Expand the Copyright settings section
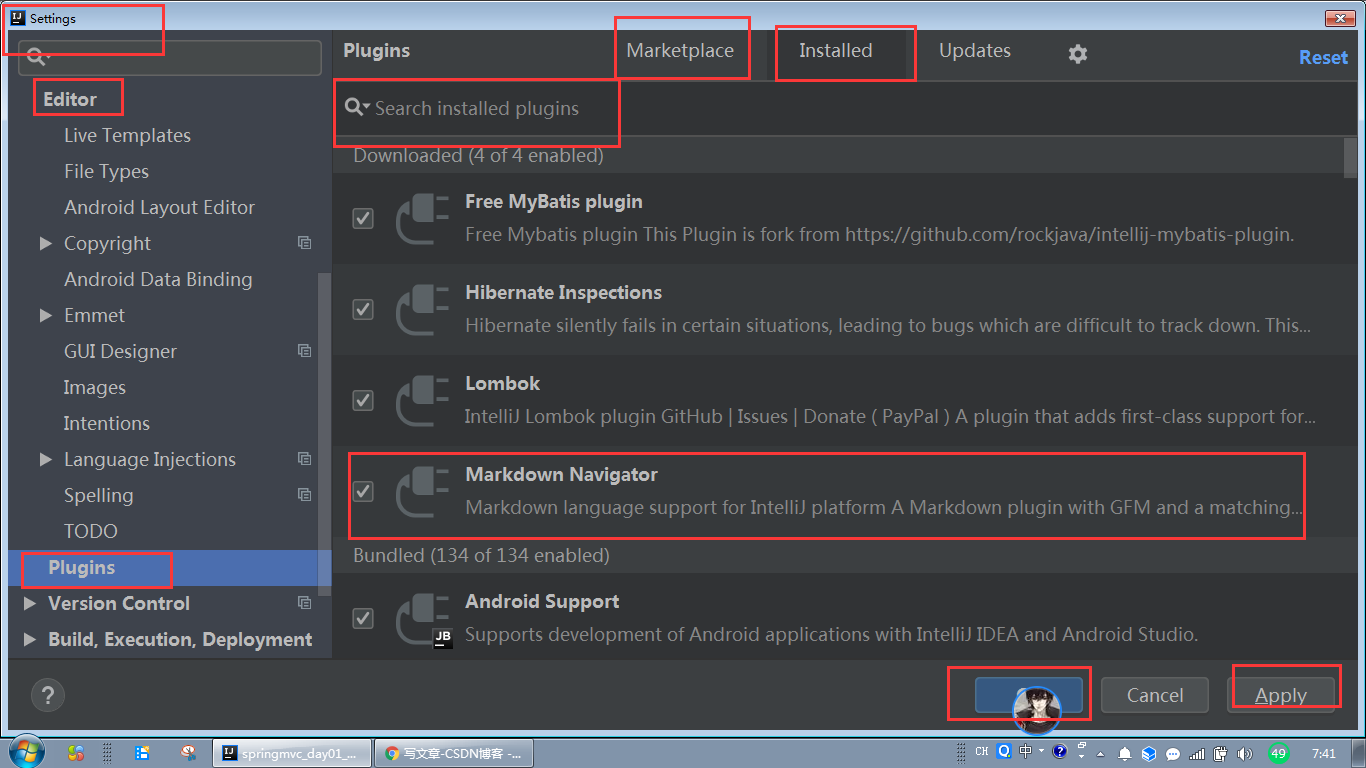The image size is (1366, 768). (x=45, y=243)
